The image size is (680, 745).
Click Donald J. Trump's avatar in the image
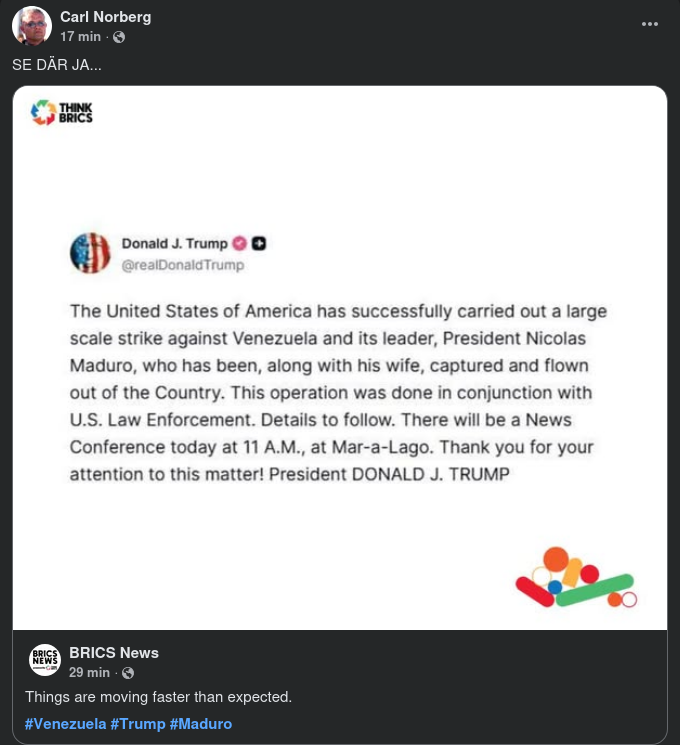click(90, 252)
